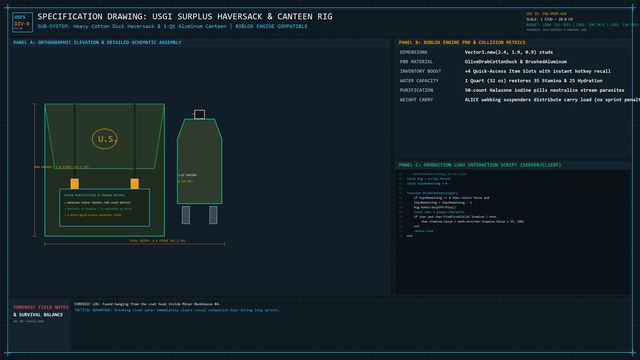Click the USFS DIV-9 badge logo
This screenshot has width=640, height=360.
click(x=22, y=22)
